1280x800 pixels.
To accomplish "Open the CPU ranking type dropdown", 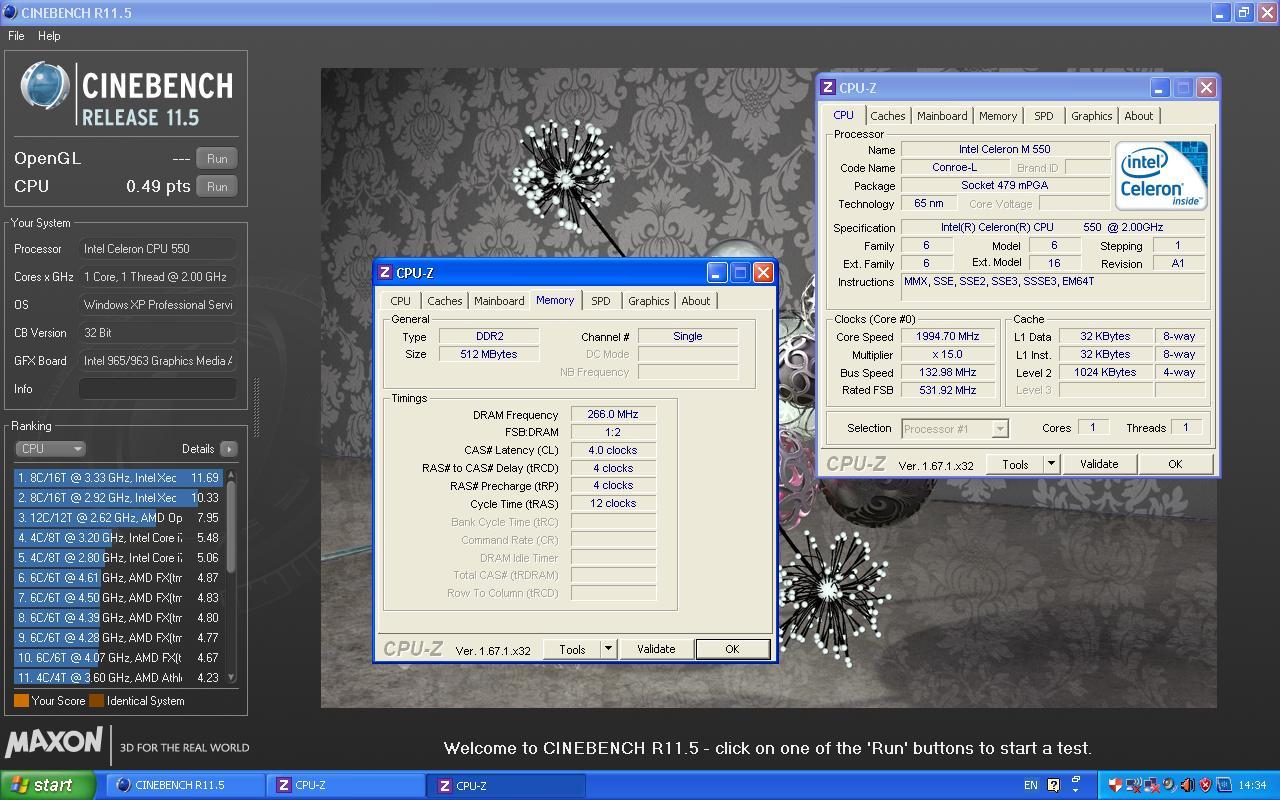I will point(50,449).
